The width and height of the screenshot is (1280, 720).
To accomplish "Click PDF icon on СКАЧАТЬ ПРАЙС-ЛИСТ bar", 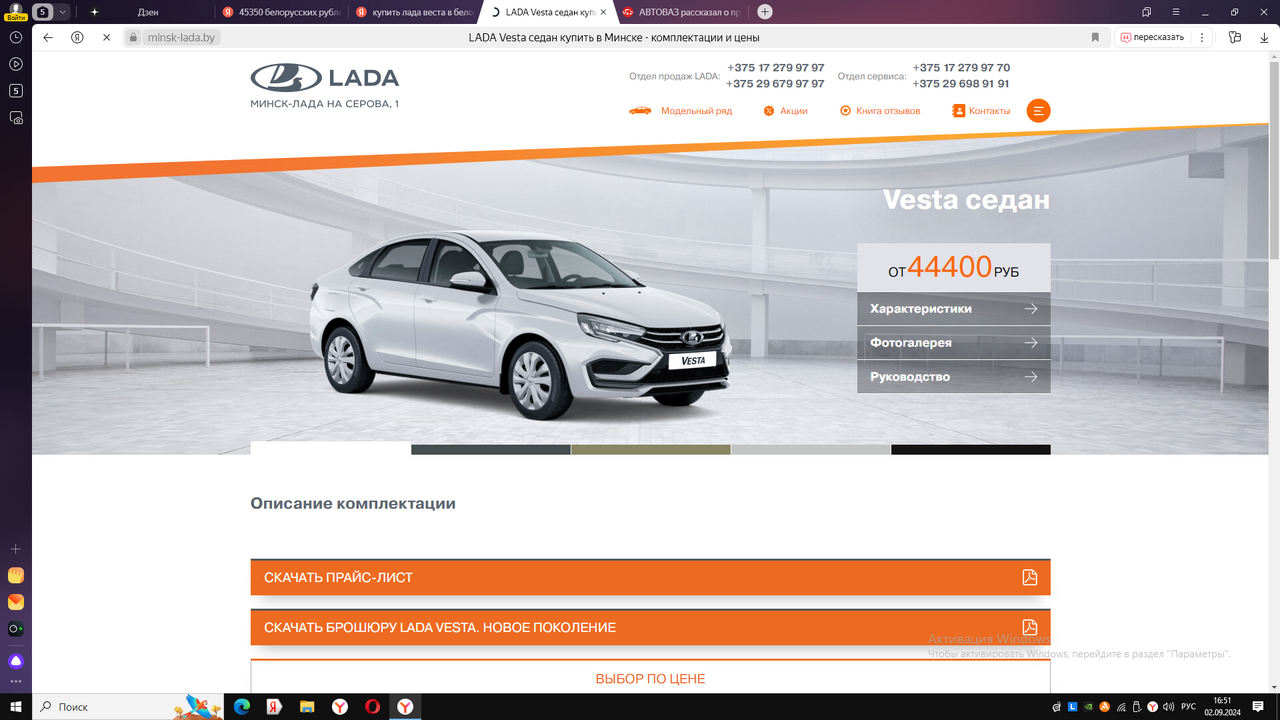I will 1029,577.
